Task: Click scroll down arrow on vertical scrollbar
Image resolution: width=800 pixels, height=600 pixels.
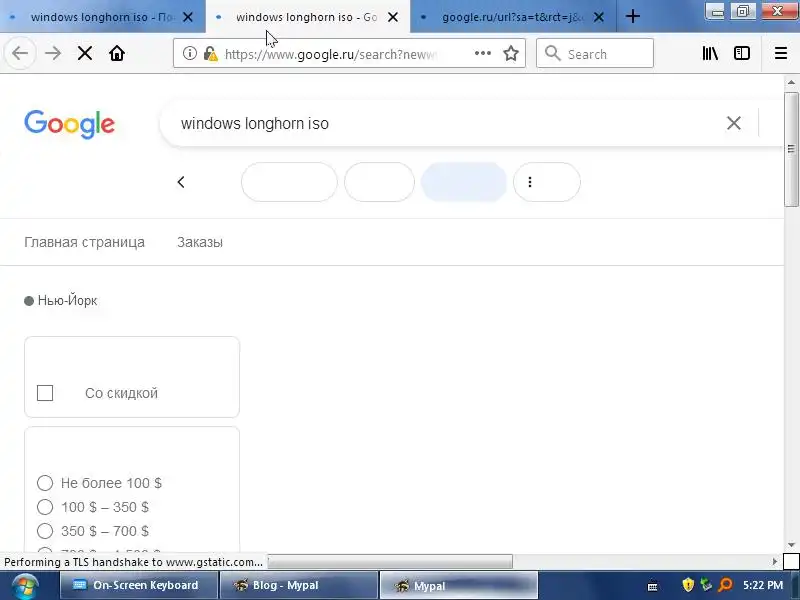Action: click(791, 545)
